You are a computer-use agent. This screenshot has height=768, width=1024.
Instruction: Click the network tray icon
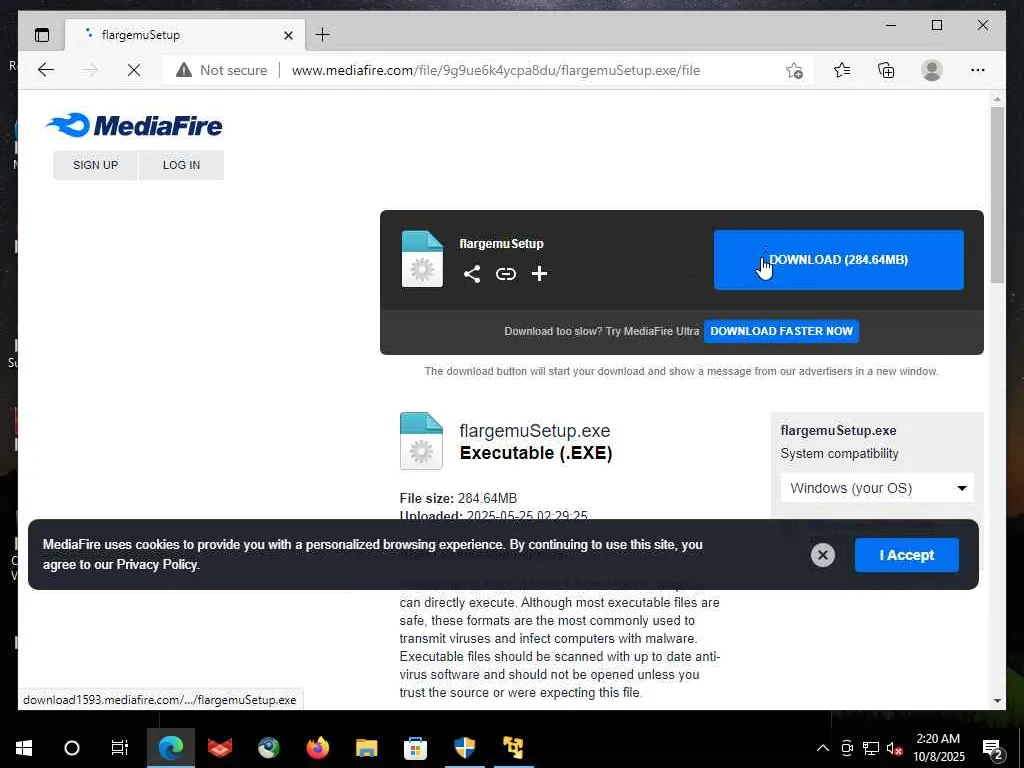tap(871, 748)
